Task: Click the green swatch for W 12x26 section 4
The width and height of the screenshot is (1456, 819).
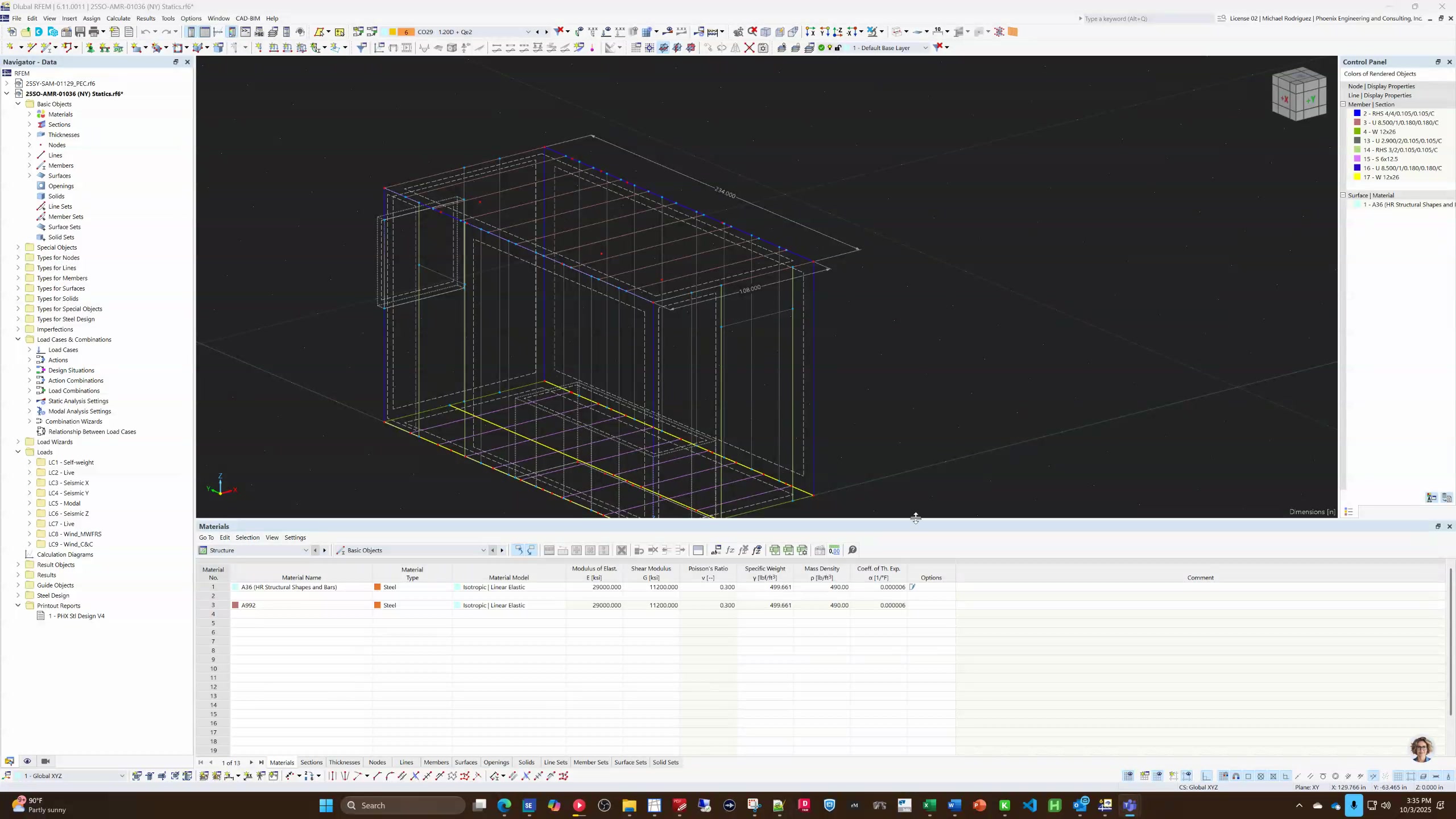Action: [x=1357, y=131]
